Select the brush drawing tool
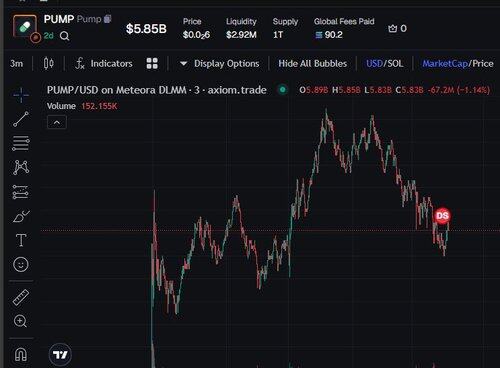The height and width of the screenshot is (368, 500). (21, 216)
